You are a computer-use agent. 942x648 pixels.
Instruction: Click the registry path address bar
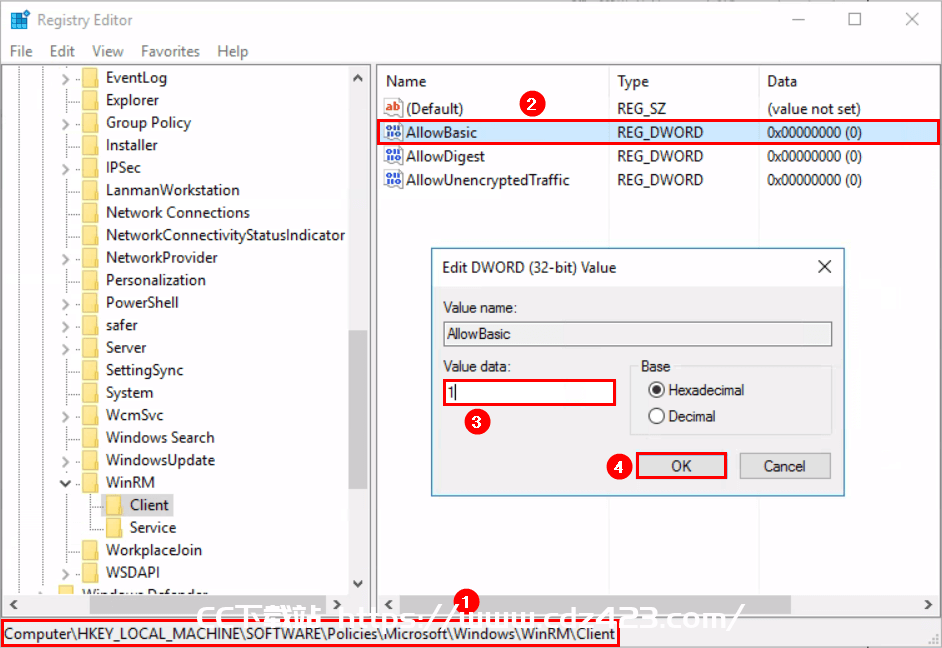point(310,634)
